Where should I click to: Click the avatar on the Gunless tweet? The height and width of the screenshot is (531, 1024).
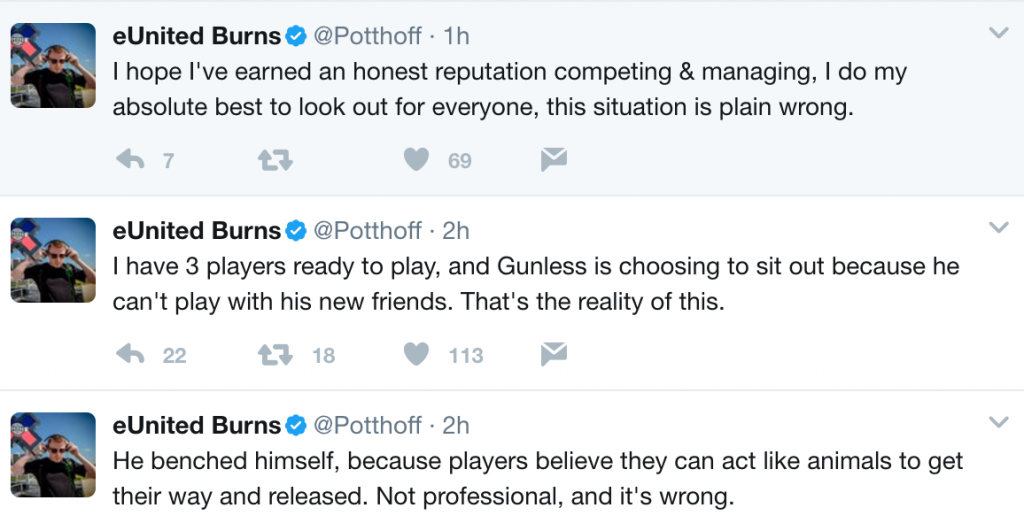coord(53,260)
